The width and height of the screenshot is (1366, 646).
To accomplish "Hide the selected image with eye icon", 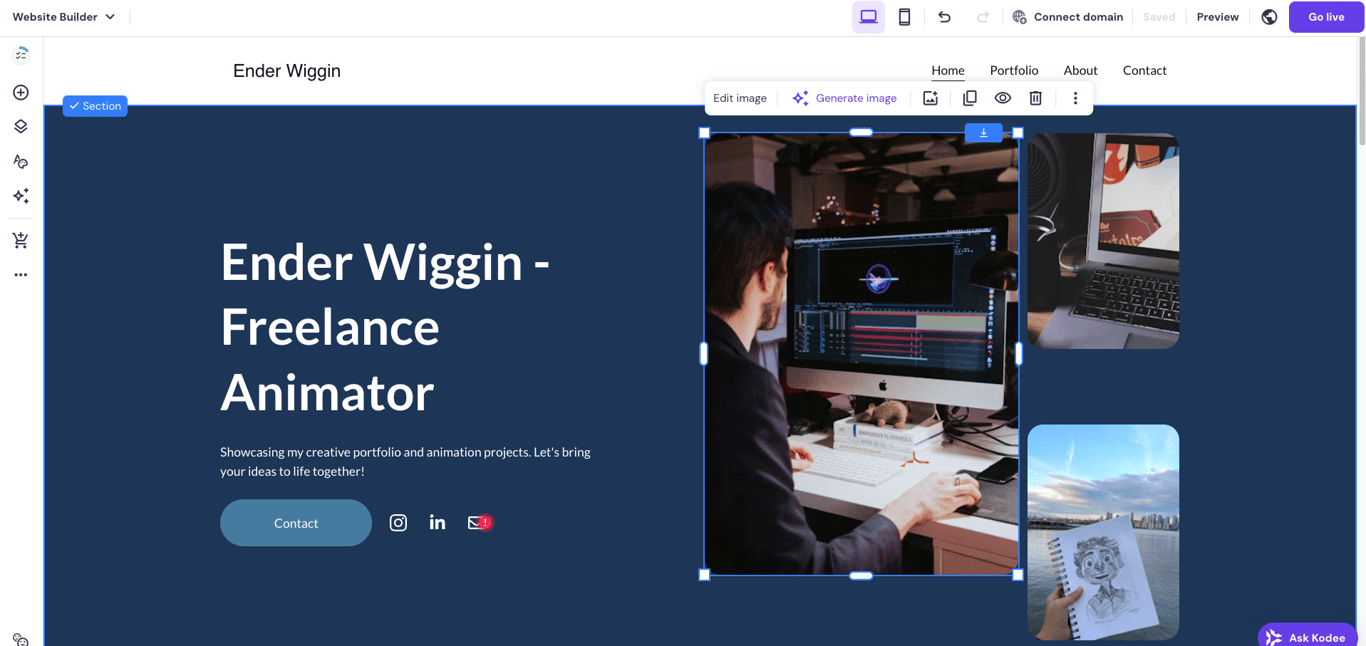I will tap(1002, 97).
